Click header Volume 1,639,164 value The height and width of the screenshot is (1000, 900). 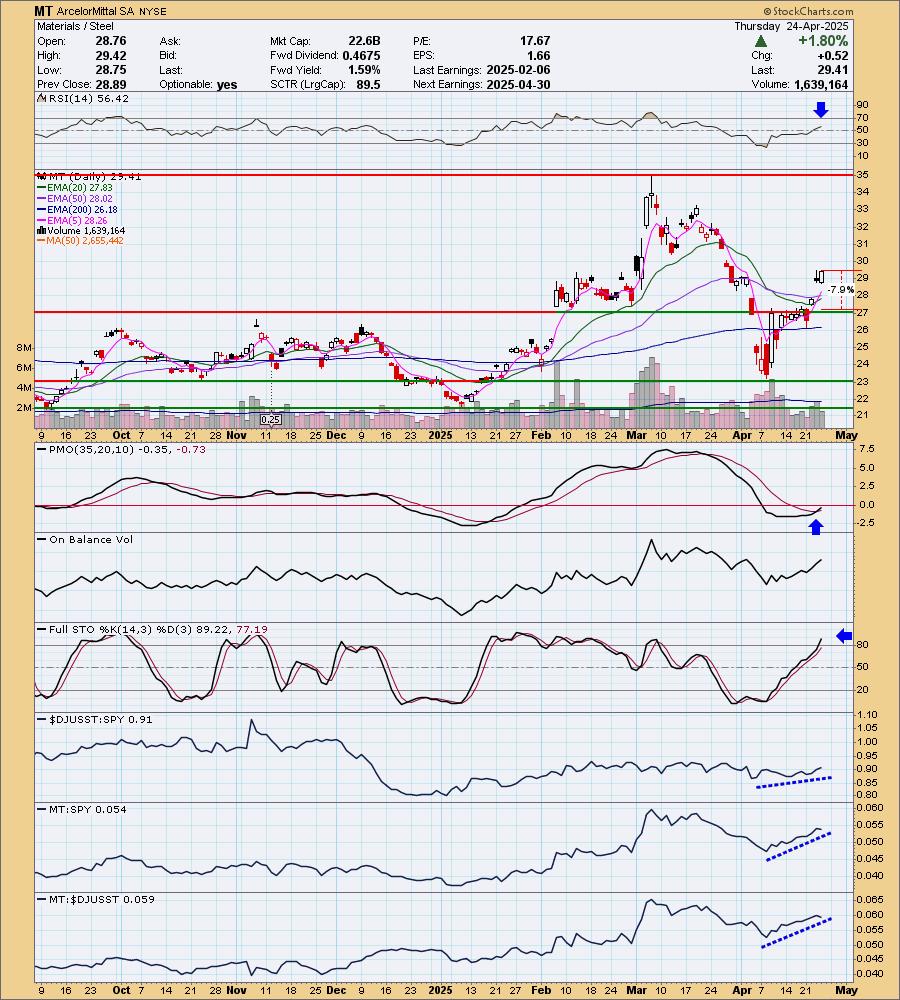point(820,85)
